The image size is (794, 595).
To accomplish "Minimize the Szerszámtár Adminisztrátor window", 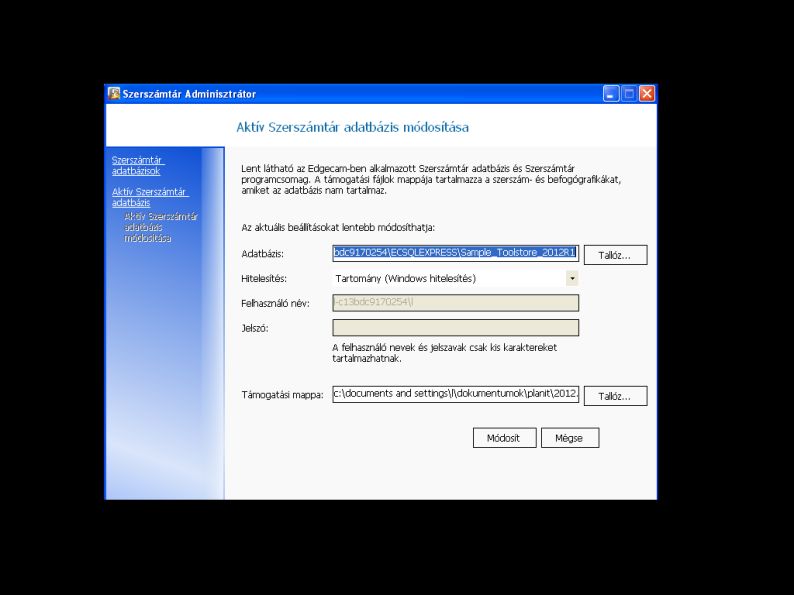I will (611, 94).
